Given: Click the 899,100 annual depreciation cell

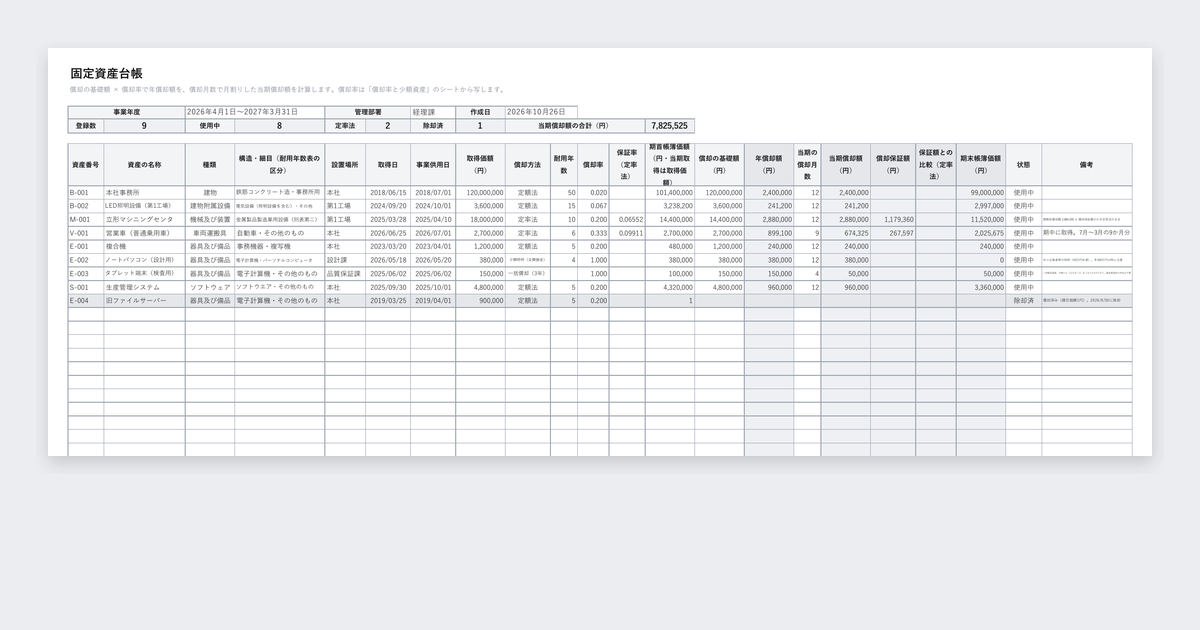Looking at the screenshot, I should coord(769,233).
